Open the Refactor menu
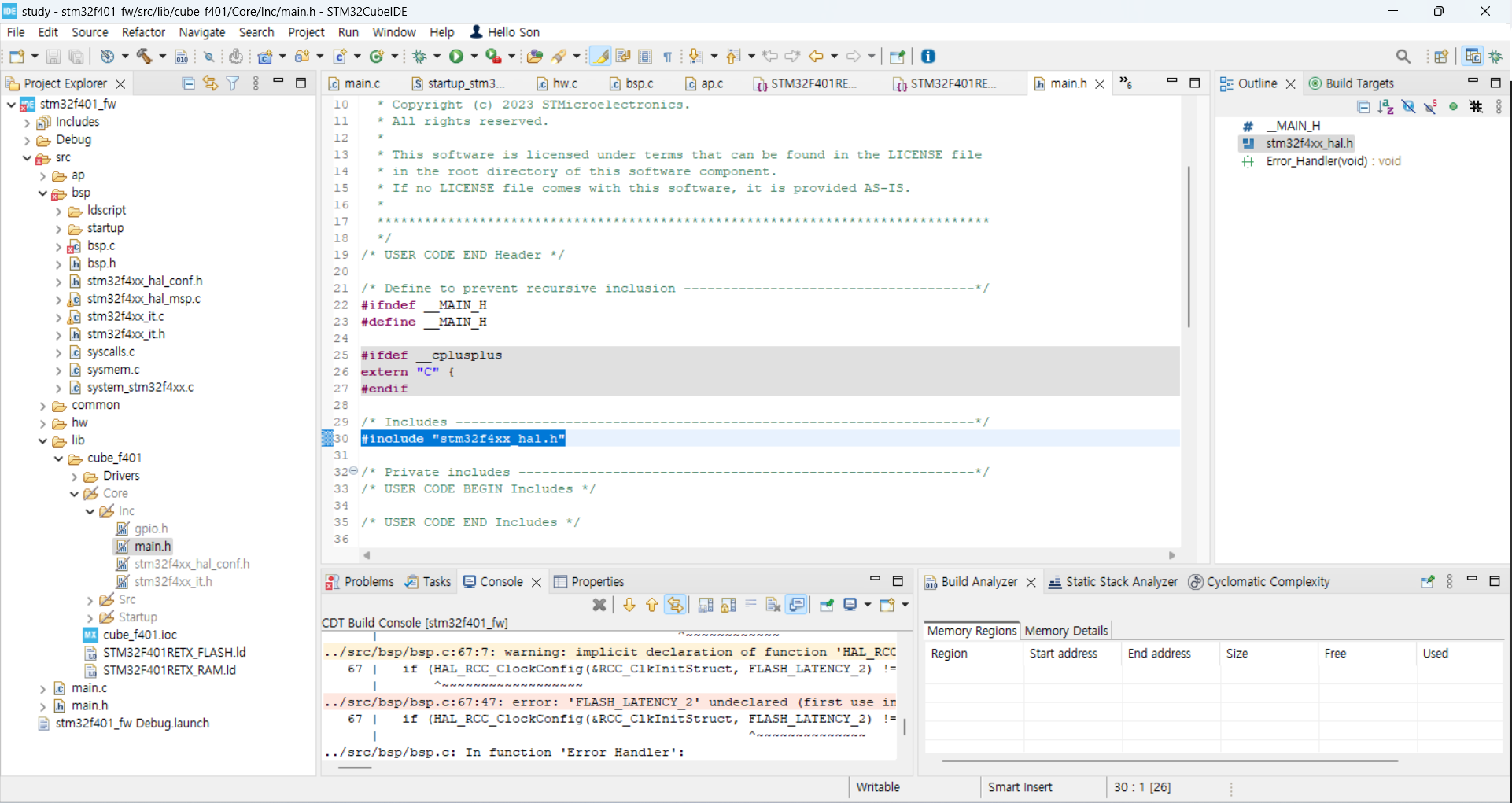This screenshot has width=1512, height=803. pyautogui.click(x=143, y=32)
